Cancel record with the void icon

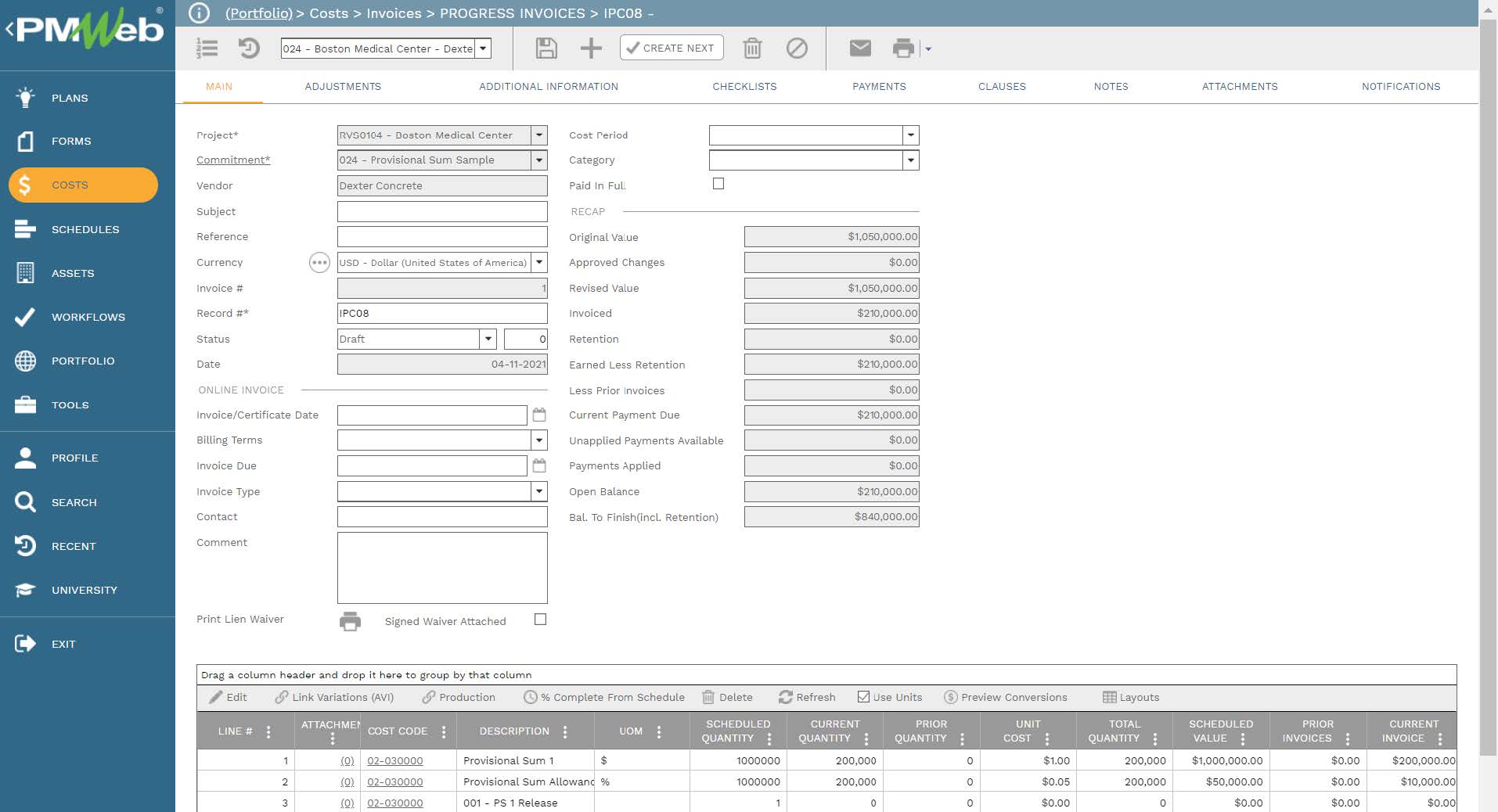click(x=797, y=49)
